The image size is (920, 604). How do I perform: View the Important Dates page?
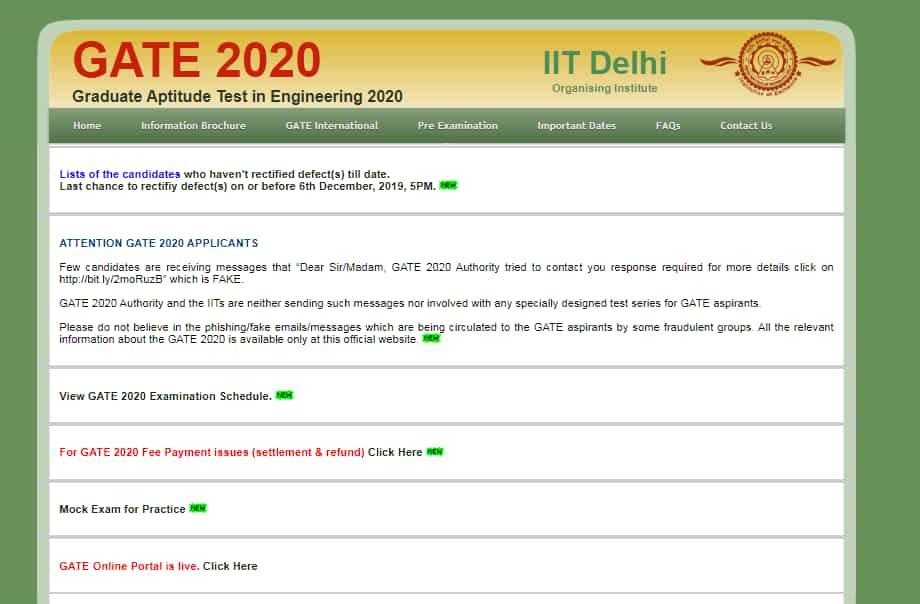coord(577,125)
